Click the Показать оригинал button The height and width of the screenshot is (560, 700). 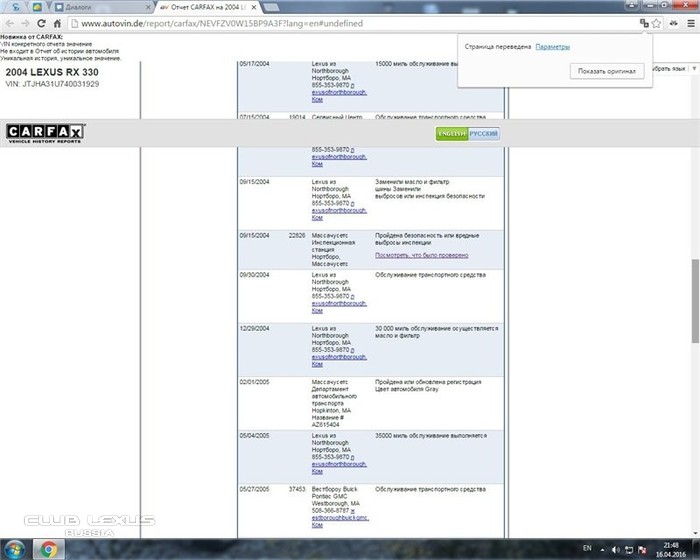606,71
